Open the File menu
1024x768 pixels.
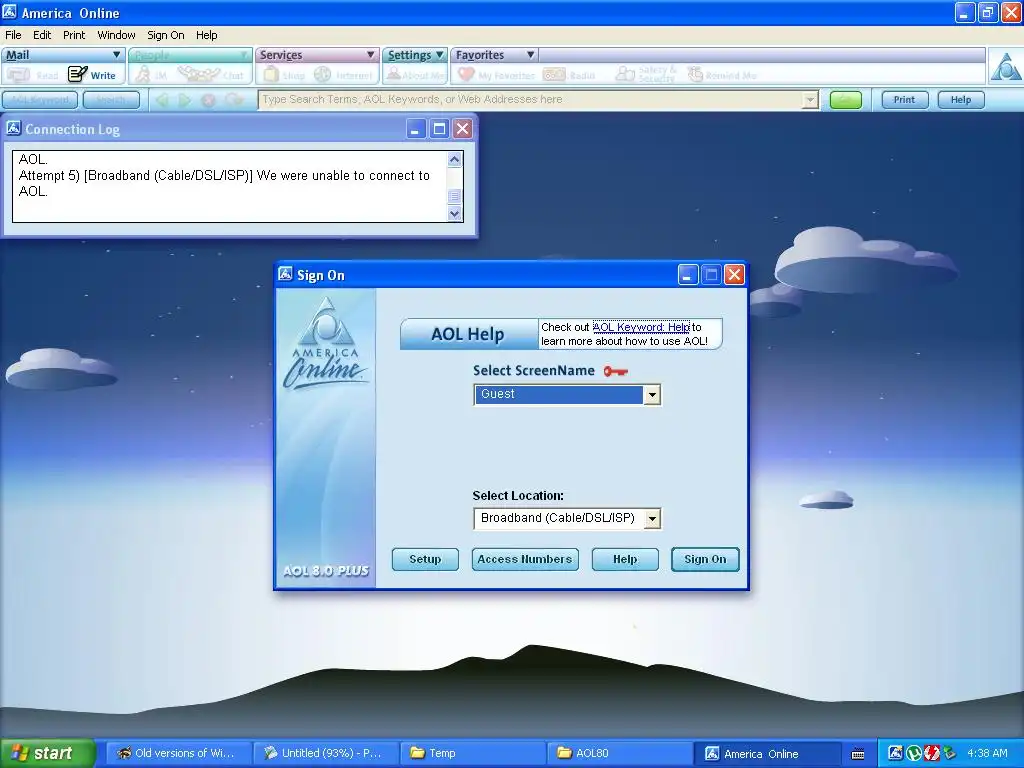pos(13,35)
